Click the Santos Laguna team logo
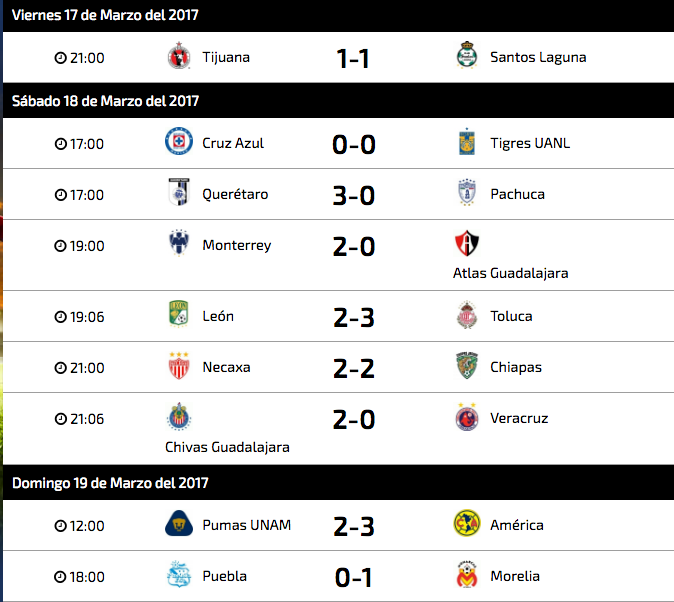The height and width of the screenshot is (602, 674). coord(467,56)
